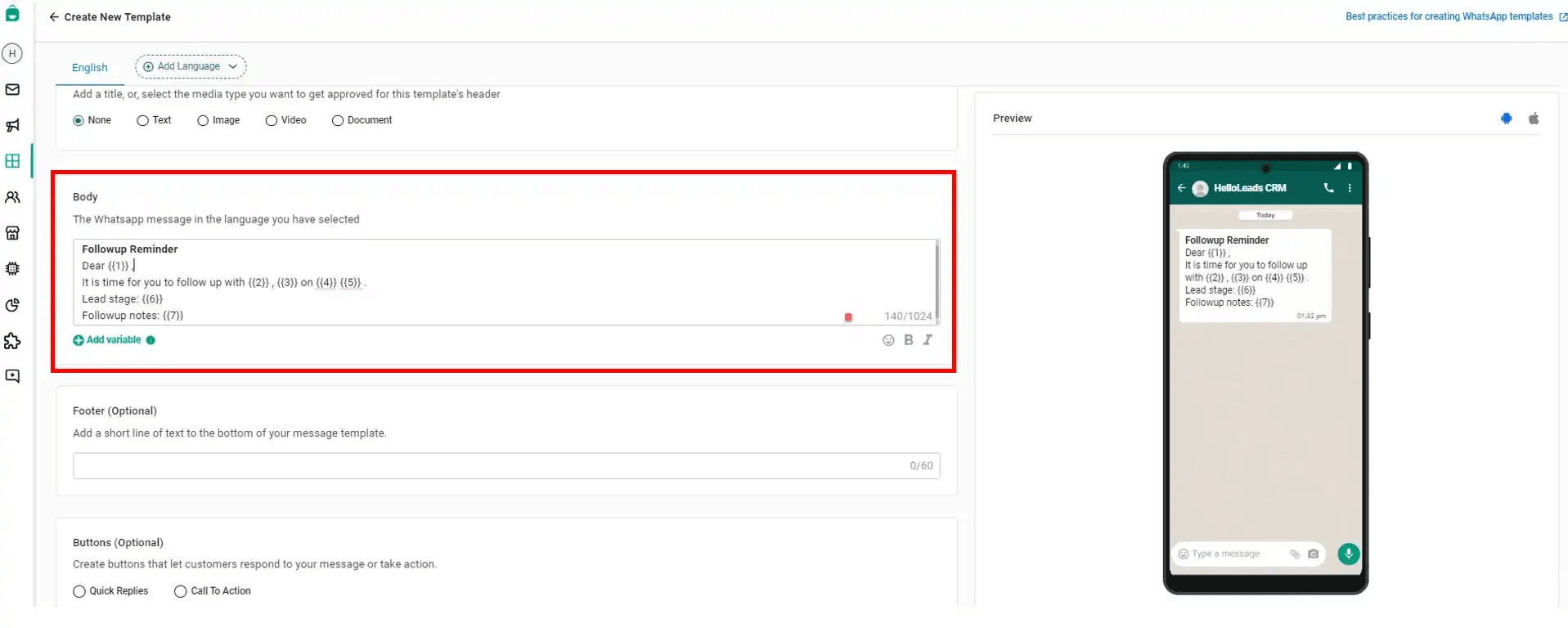Click the emoji icon in preview message bar
Image resolution: width=1568 pixels, height=628 pixels.
tap(1183, 554)
